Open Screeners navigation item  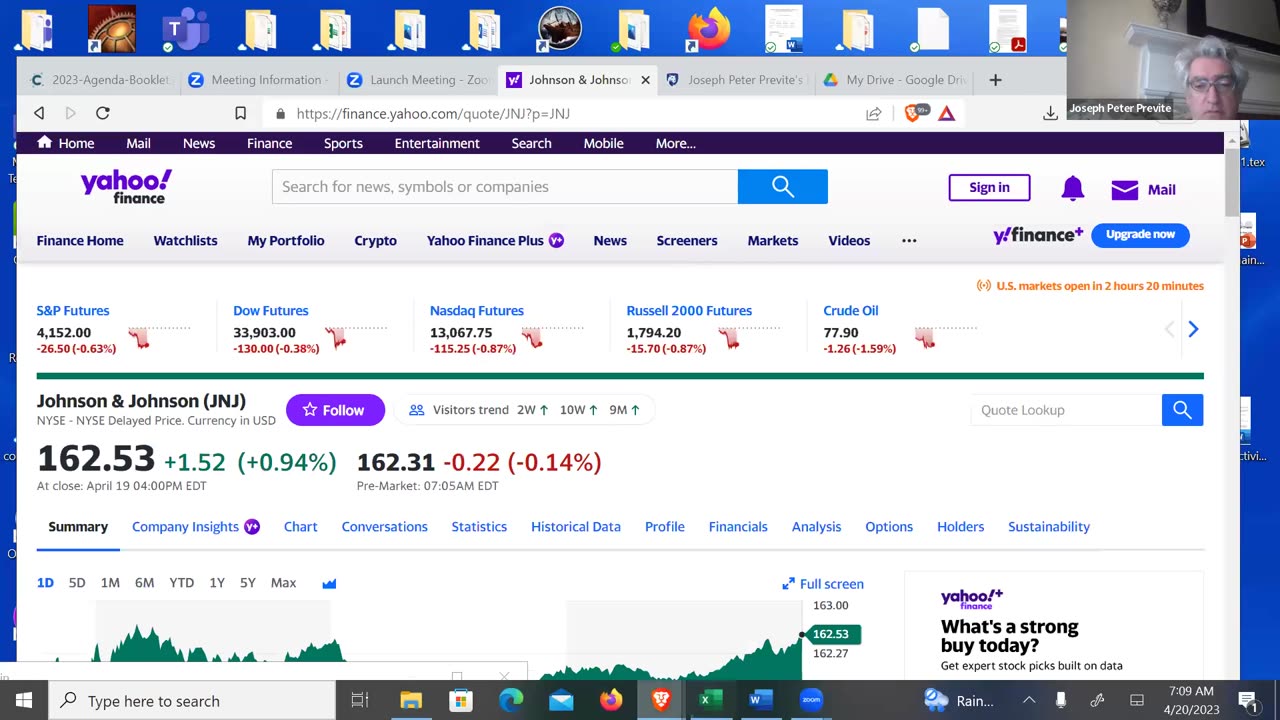687,240
